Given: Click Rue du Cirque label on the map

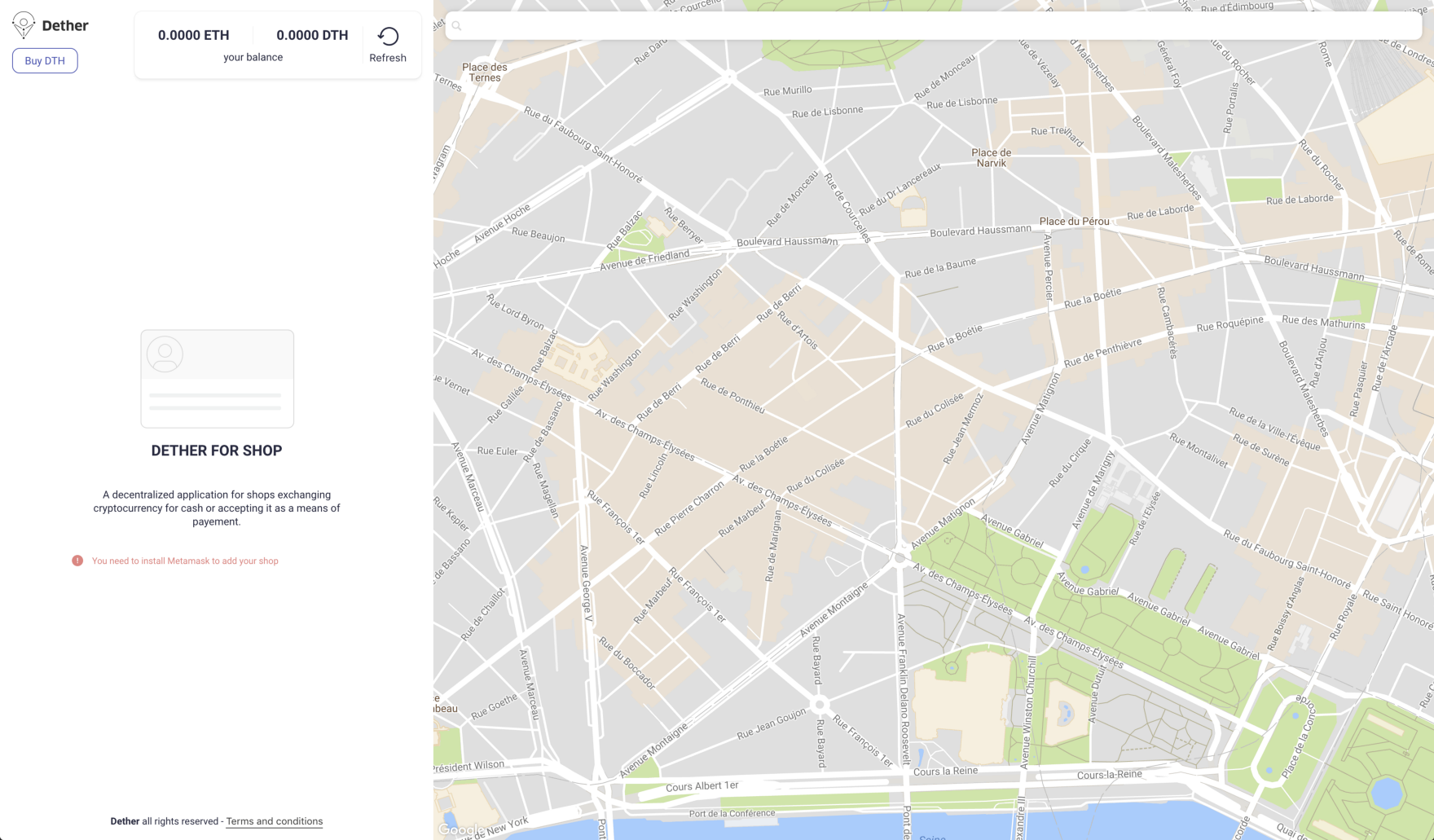Looking at the screenshot, I should pyautogui.click(x=1070, y=463).
